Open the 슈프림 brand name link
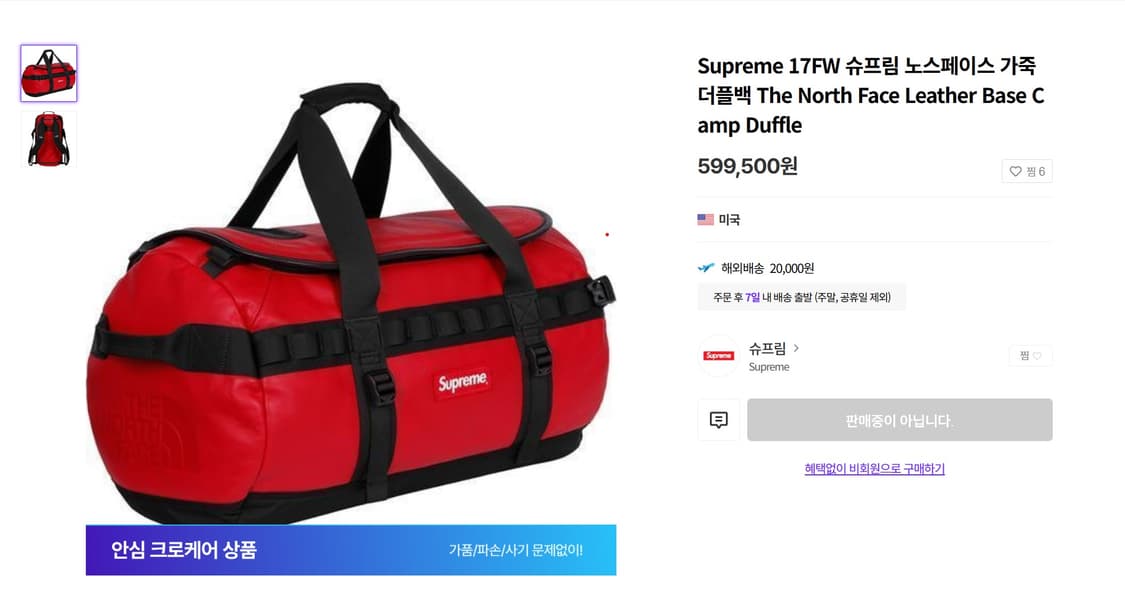 tap(767, 348)
